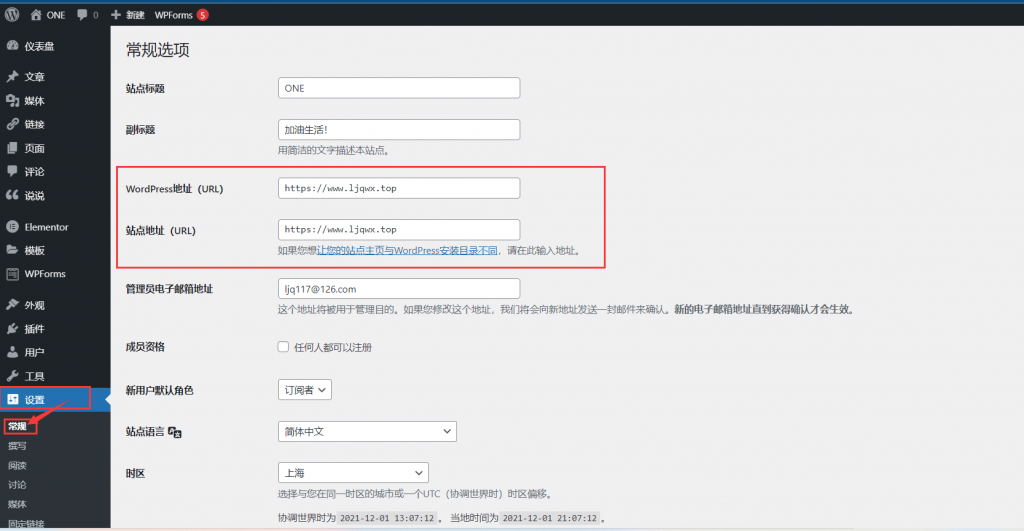Click the WordPress logo icon in admin bar
The image size is (1024, 531).
pos(13,15)
